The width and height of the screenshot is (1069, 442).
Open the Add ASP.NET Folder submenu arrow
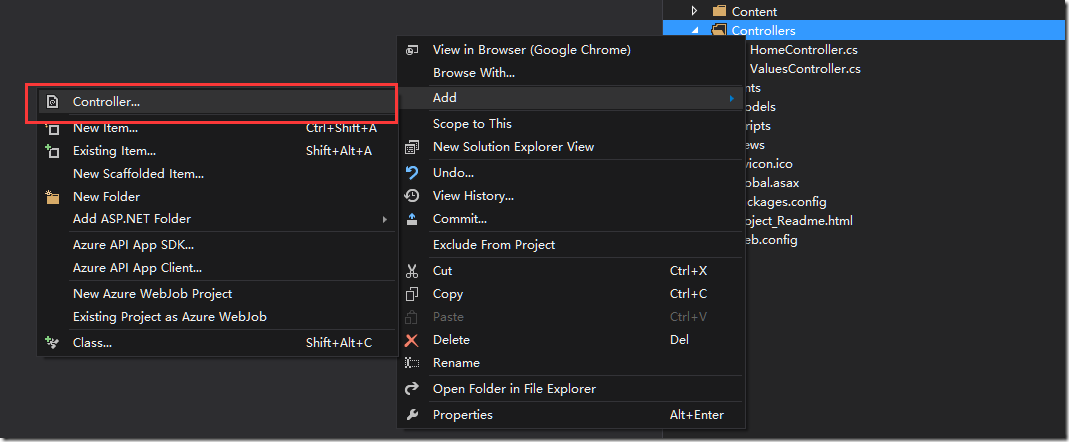point(385,219)
